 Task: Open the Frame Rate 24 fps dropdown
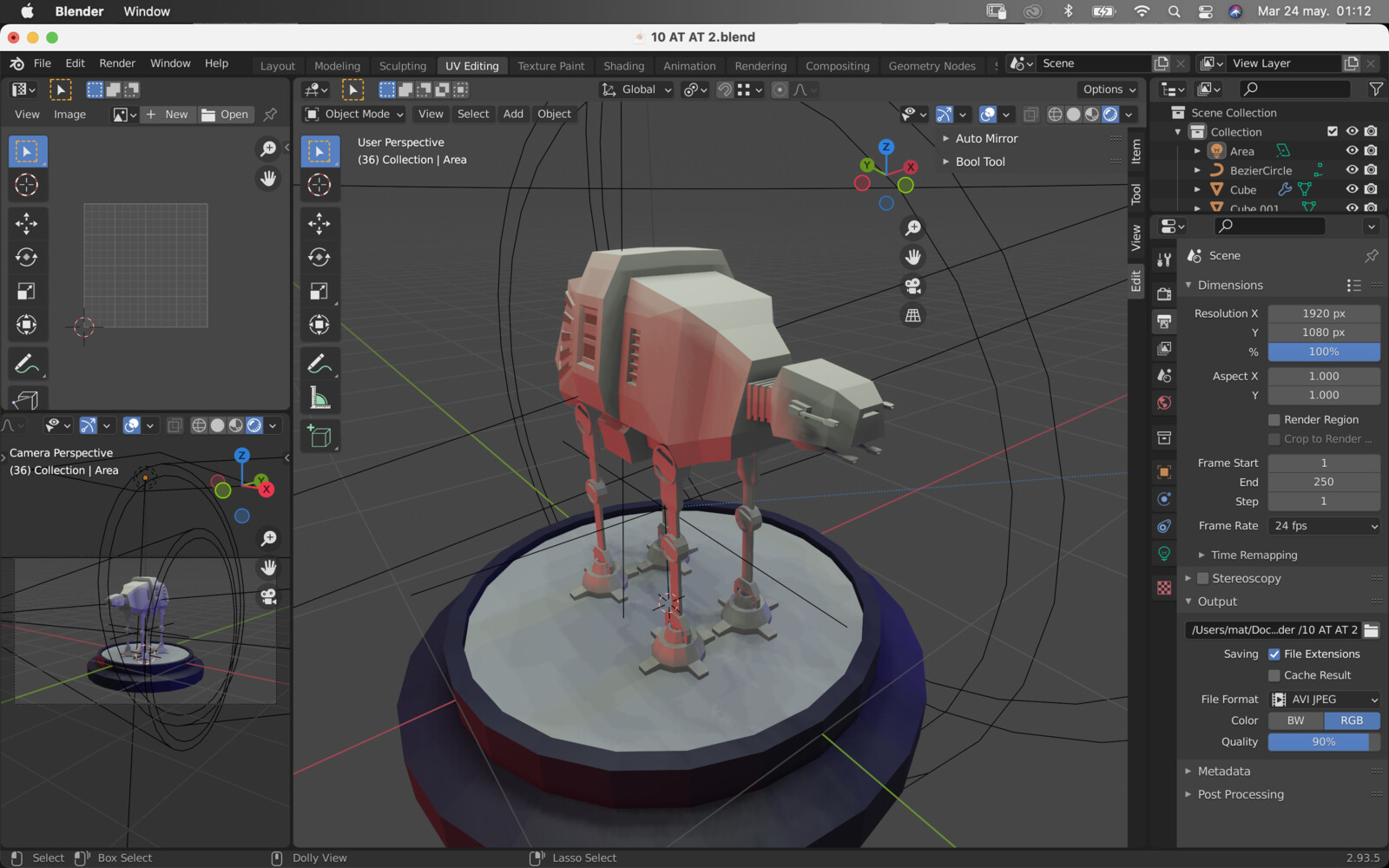[x=1324, y=526]
